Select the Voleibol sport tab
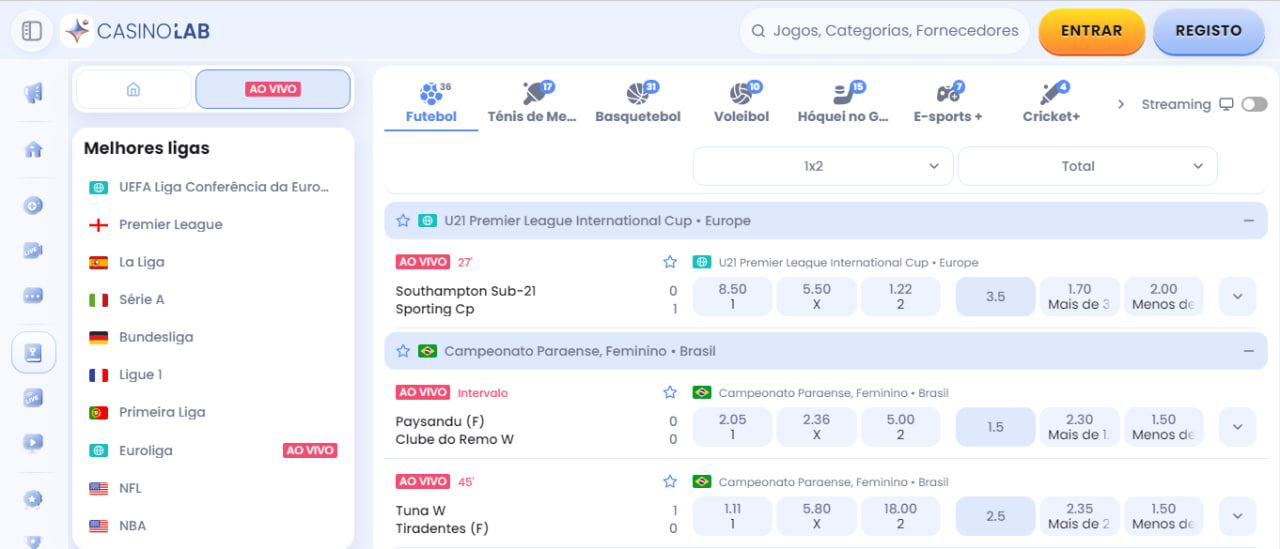Image resolution: width=1280 pixels, height=549 pixels. pos(741,104)
